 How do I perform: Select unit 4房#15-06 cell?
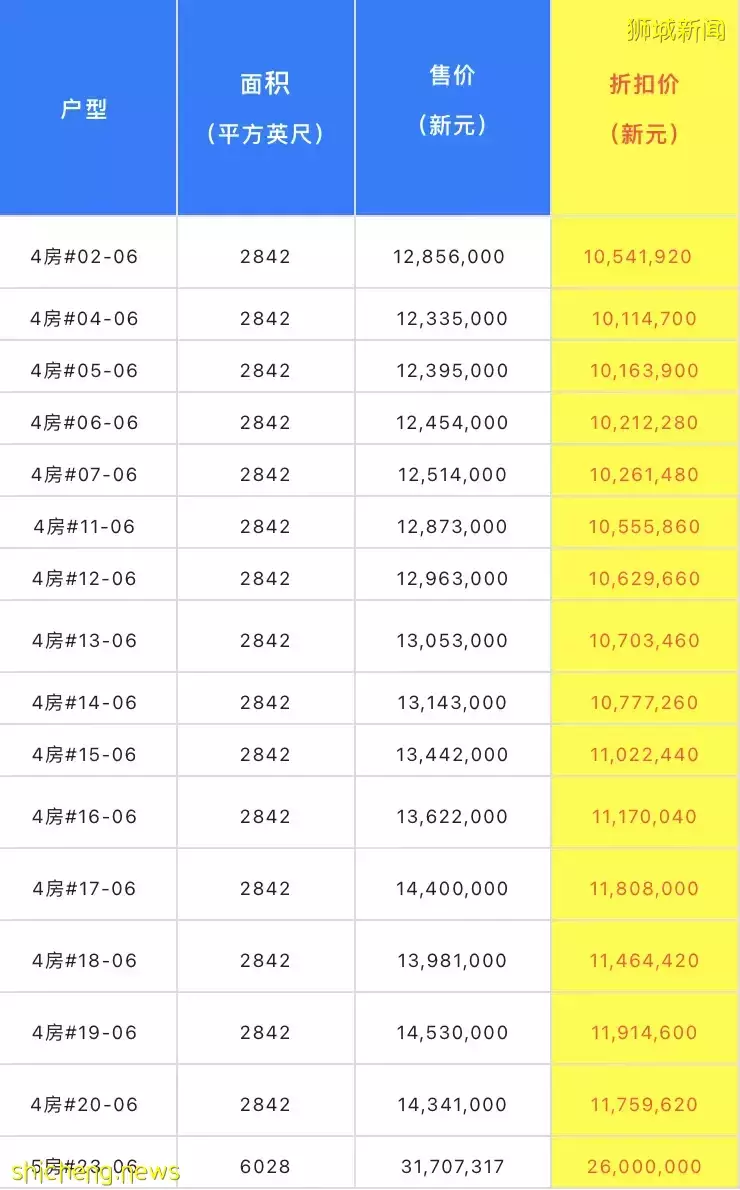pos(84,755)
